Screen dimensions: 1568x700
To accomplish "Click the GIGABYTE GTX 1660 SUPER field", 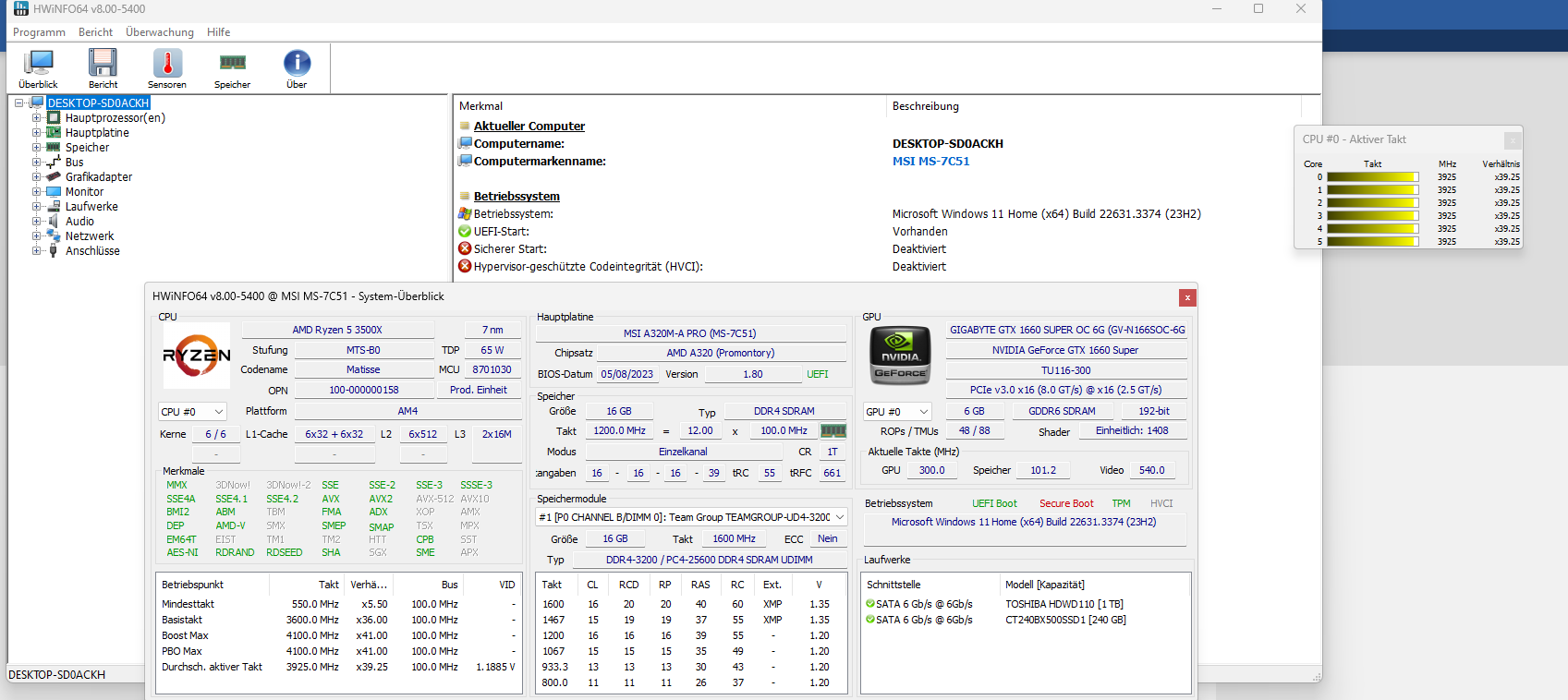I will (1067, 330).
